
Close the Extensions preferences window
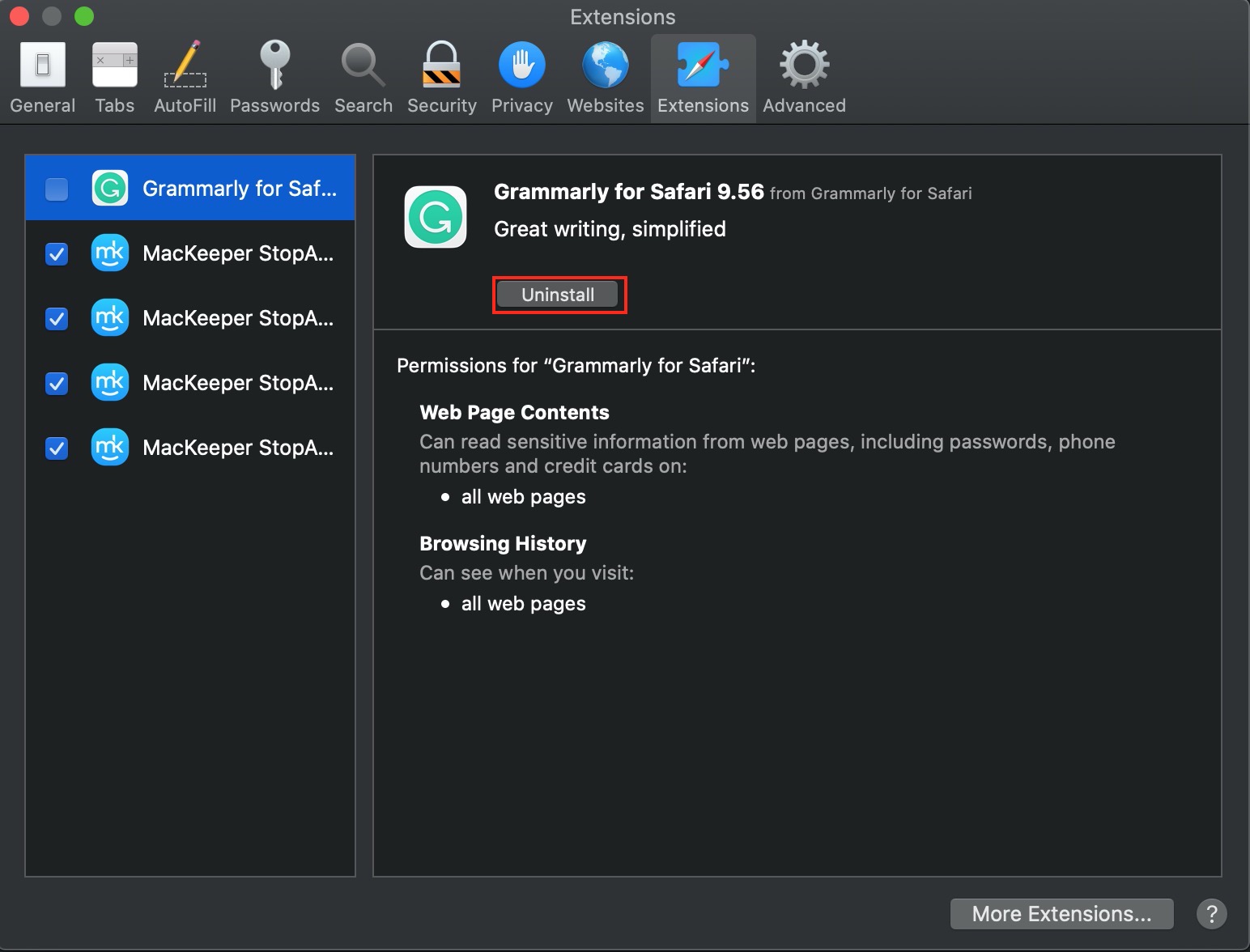point(19,15)
